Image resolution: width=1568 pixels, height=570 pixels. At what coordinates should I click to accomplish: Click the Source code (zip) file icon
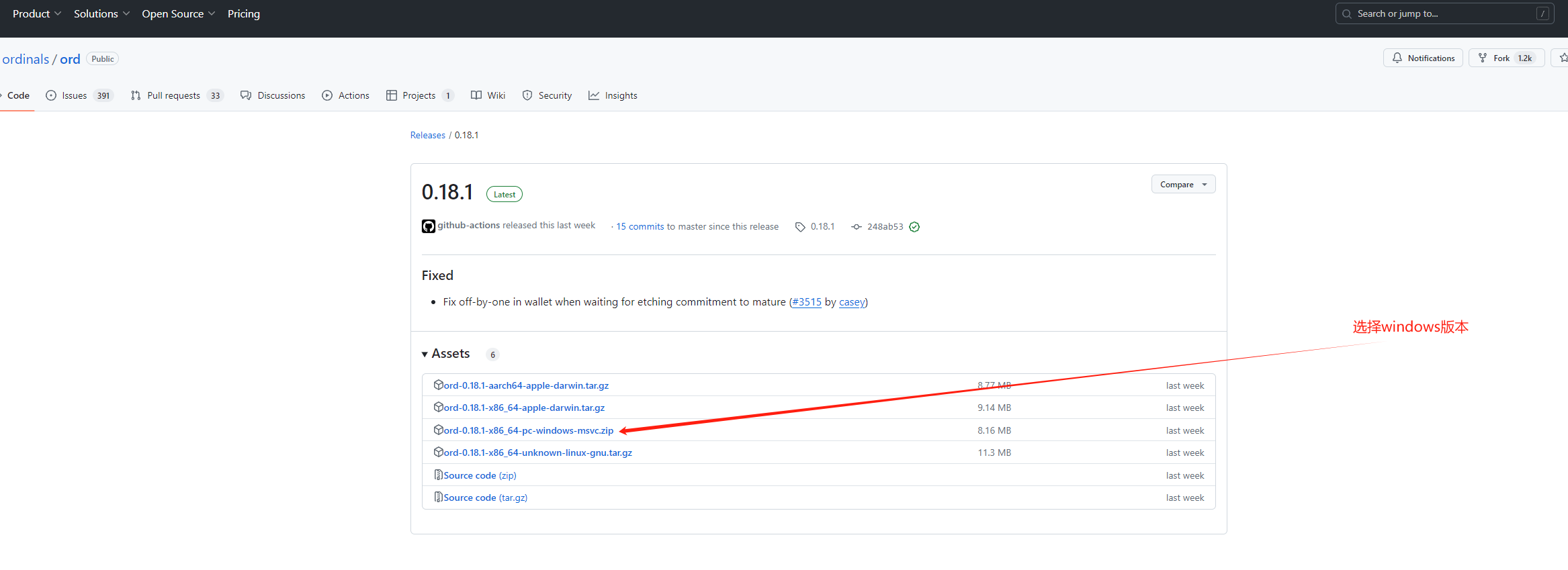pos(438,475)
